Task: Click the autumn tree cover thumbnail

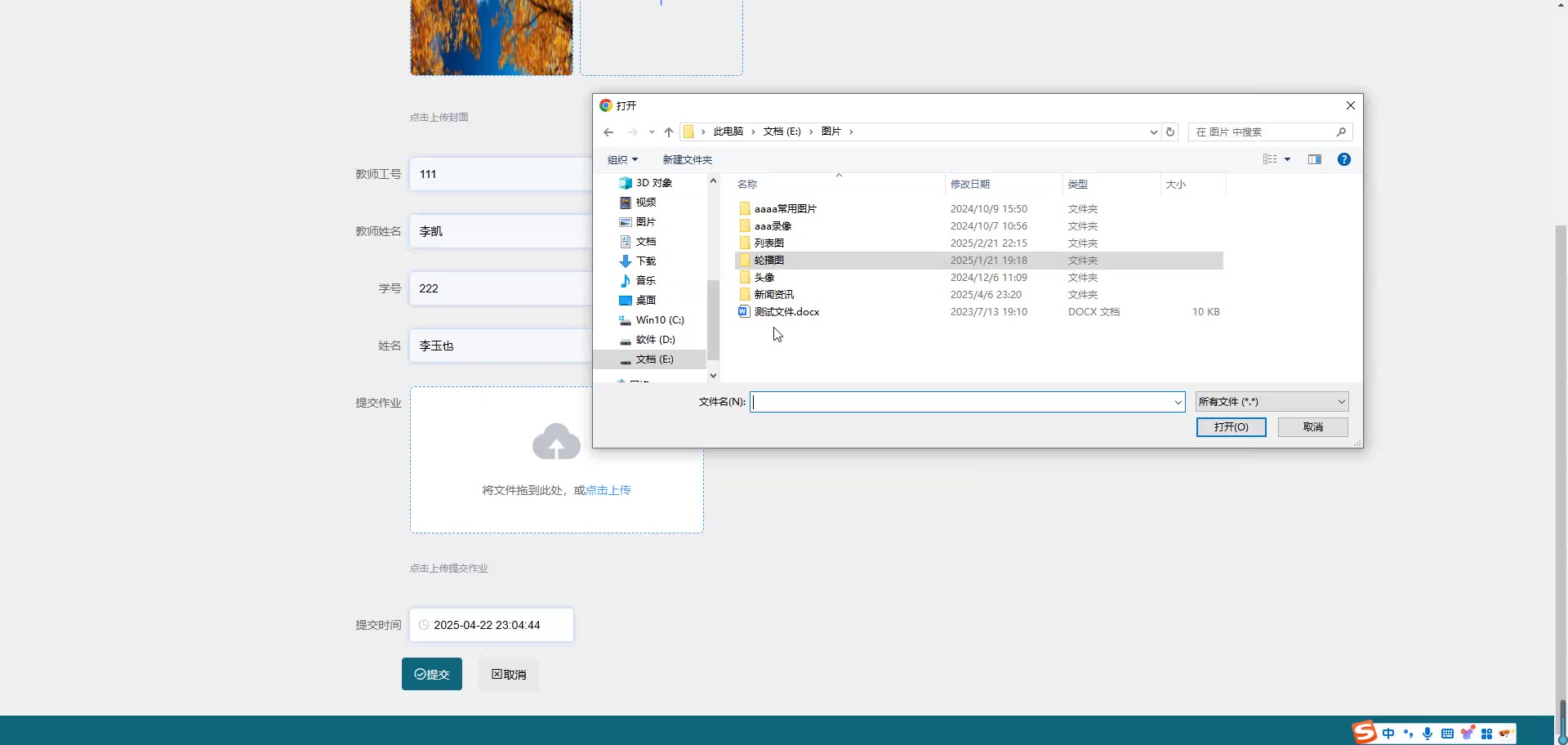Action: coord(492,38)
